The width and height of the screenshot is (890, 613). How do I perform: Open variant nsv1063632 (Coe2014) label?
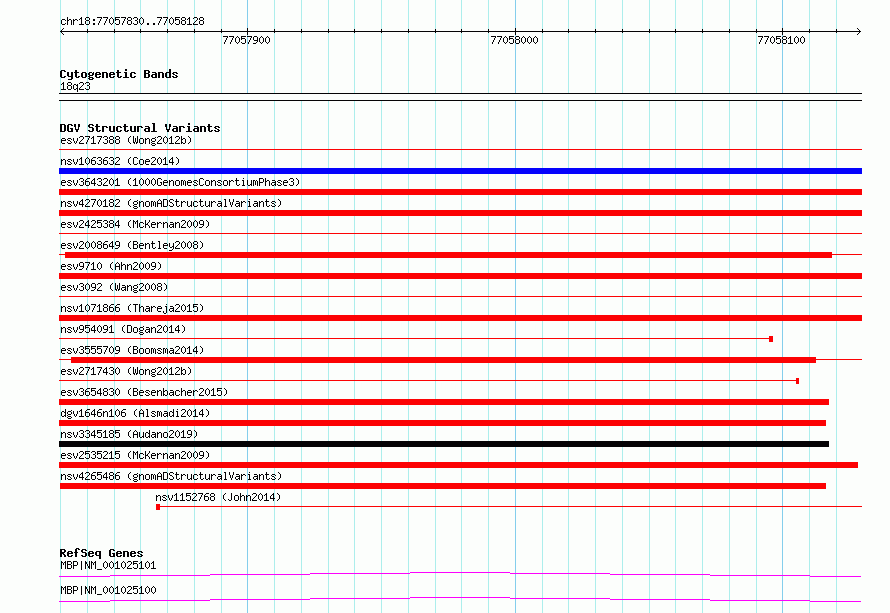pos(120,161)
